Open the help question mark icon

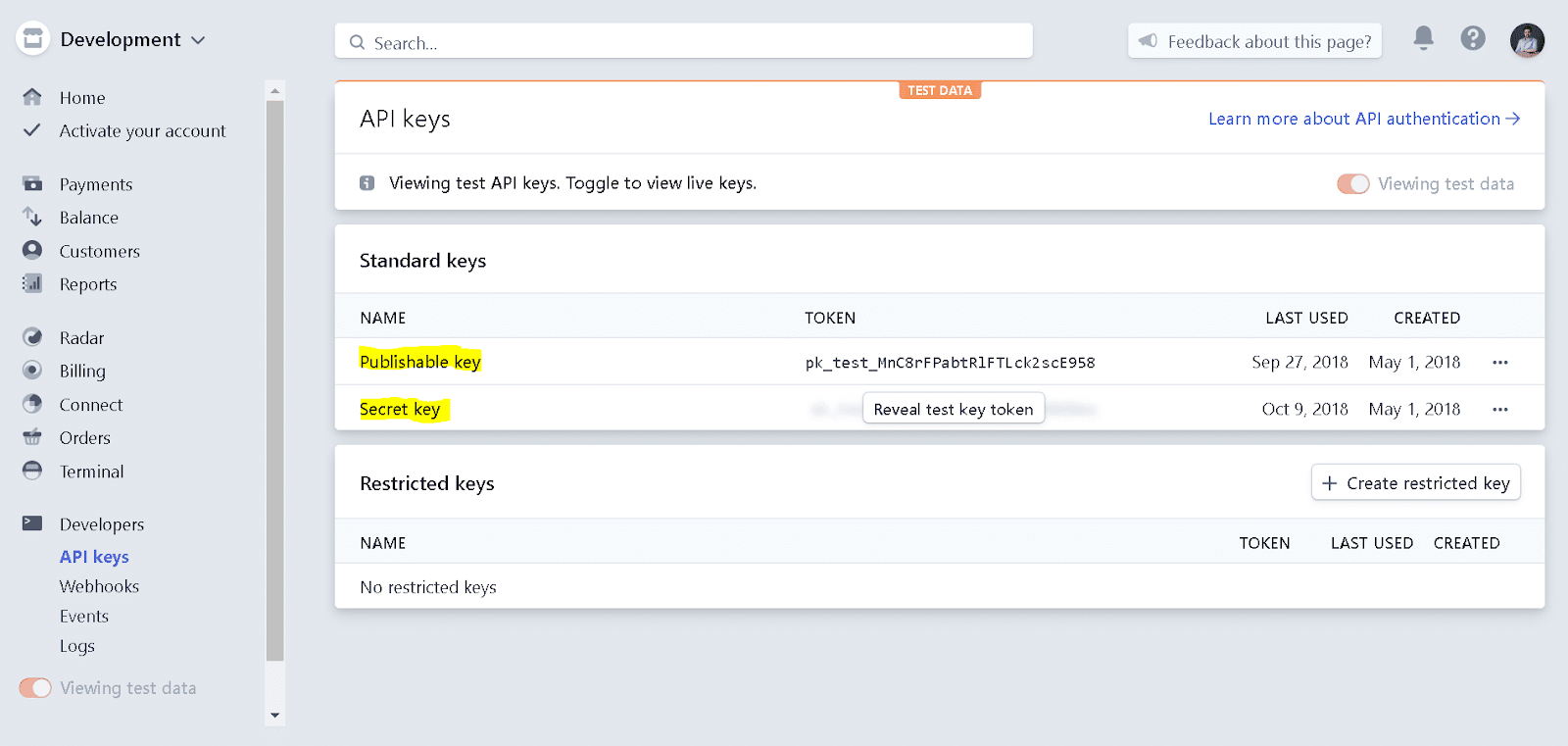(x=1473, y=38)
